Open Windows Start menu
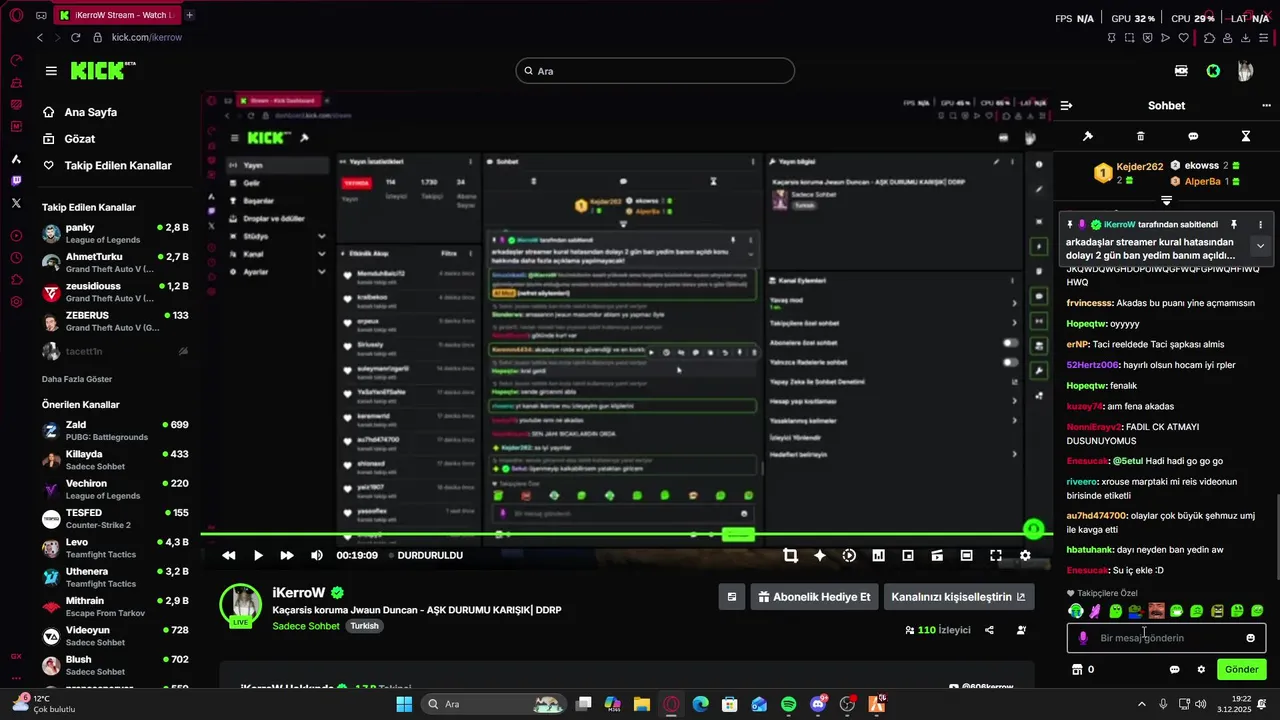This screenshot has width=1280, height=720. click(x=404, y=704)
